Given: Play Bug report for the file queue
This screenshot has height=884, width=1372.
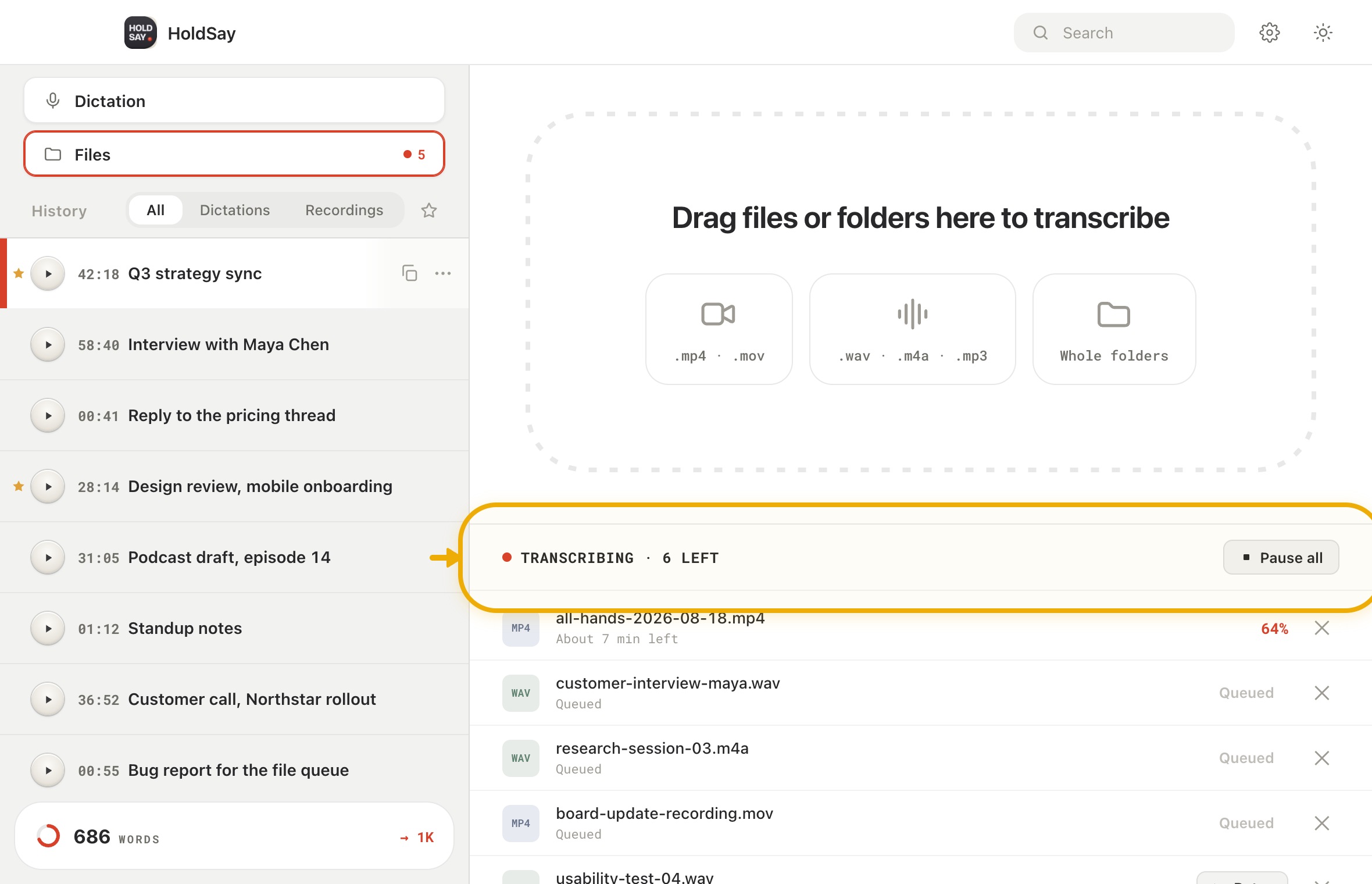Looking at the screenshot, I should [48, 770].
